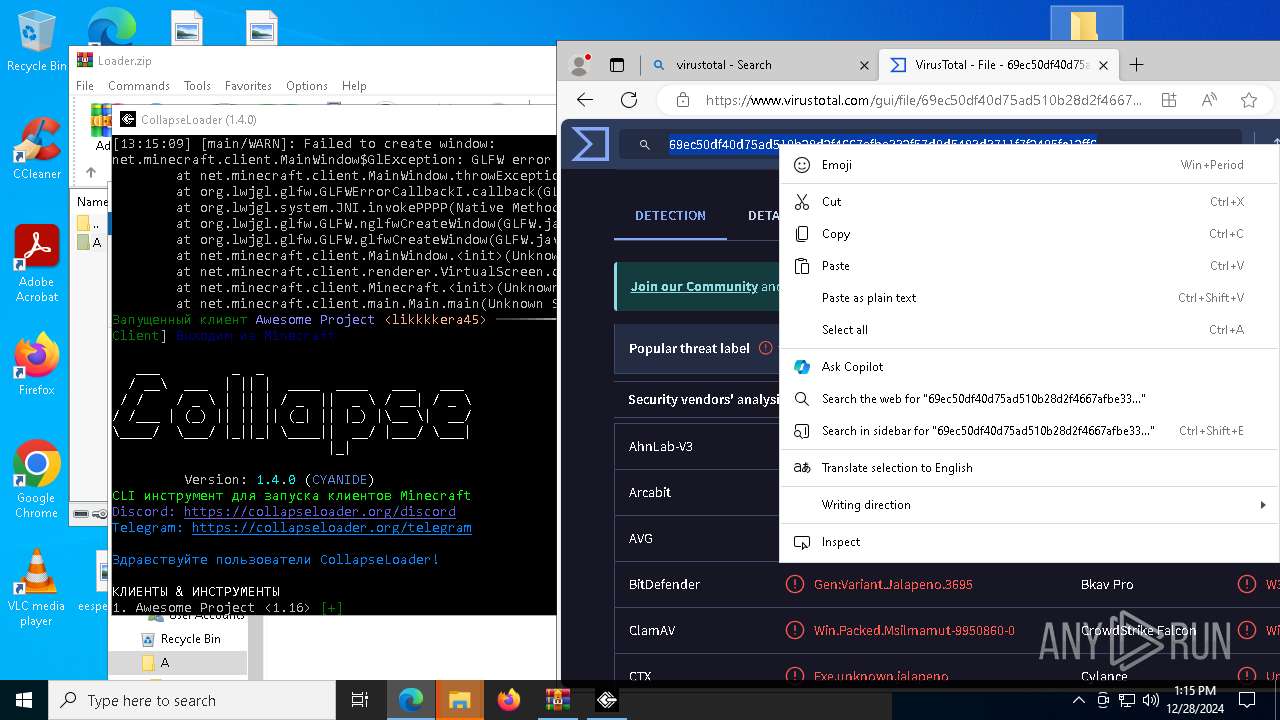
Task: Open notification center in taskbar
Action: (x=1247, y=700)
